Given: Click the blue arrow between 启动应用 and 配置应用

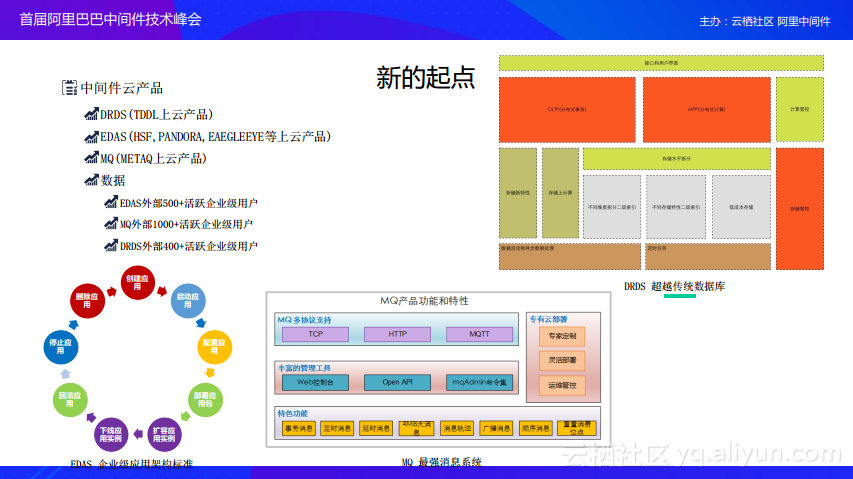Looking at the screenshot, I should click(x=201, y=322).
